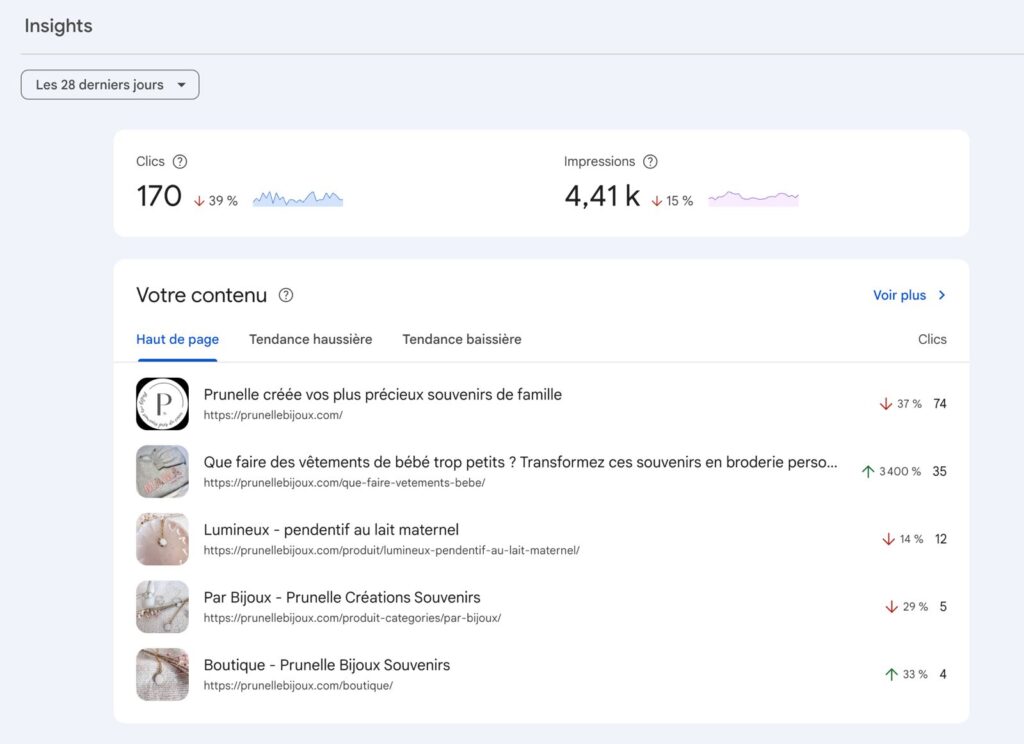Image resolution: width=1024 pixels, height=744 pixels.
Task: Open 'Que faire des vêtements de bébé trop petits' entry
Action: click(x=520, y=462)
